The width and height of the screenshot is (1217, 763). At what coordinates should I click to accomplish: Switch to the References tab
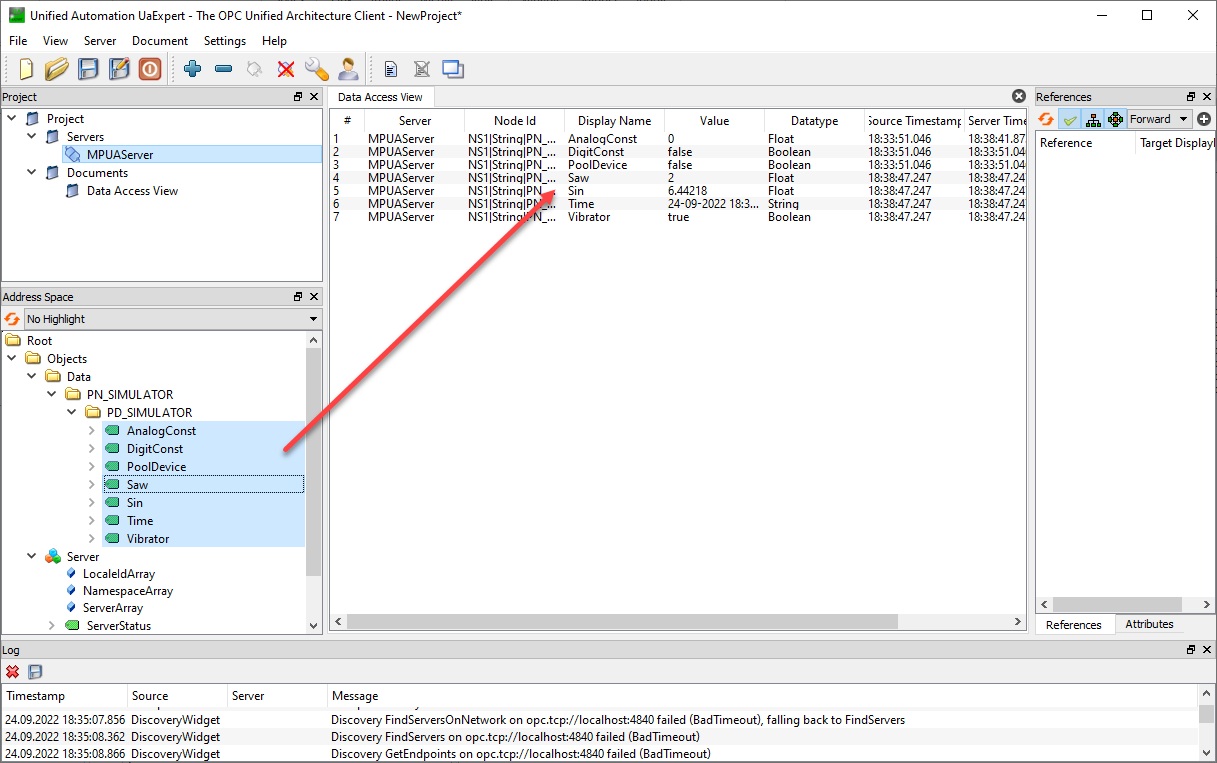click(1074, 624)
